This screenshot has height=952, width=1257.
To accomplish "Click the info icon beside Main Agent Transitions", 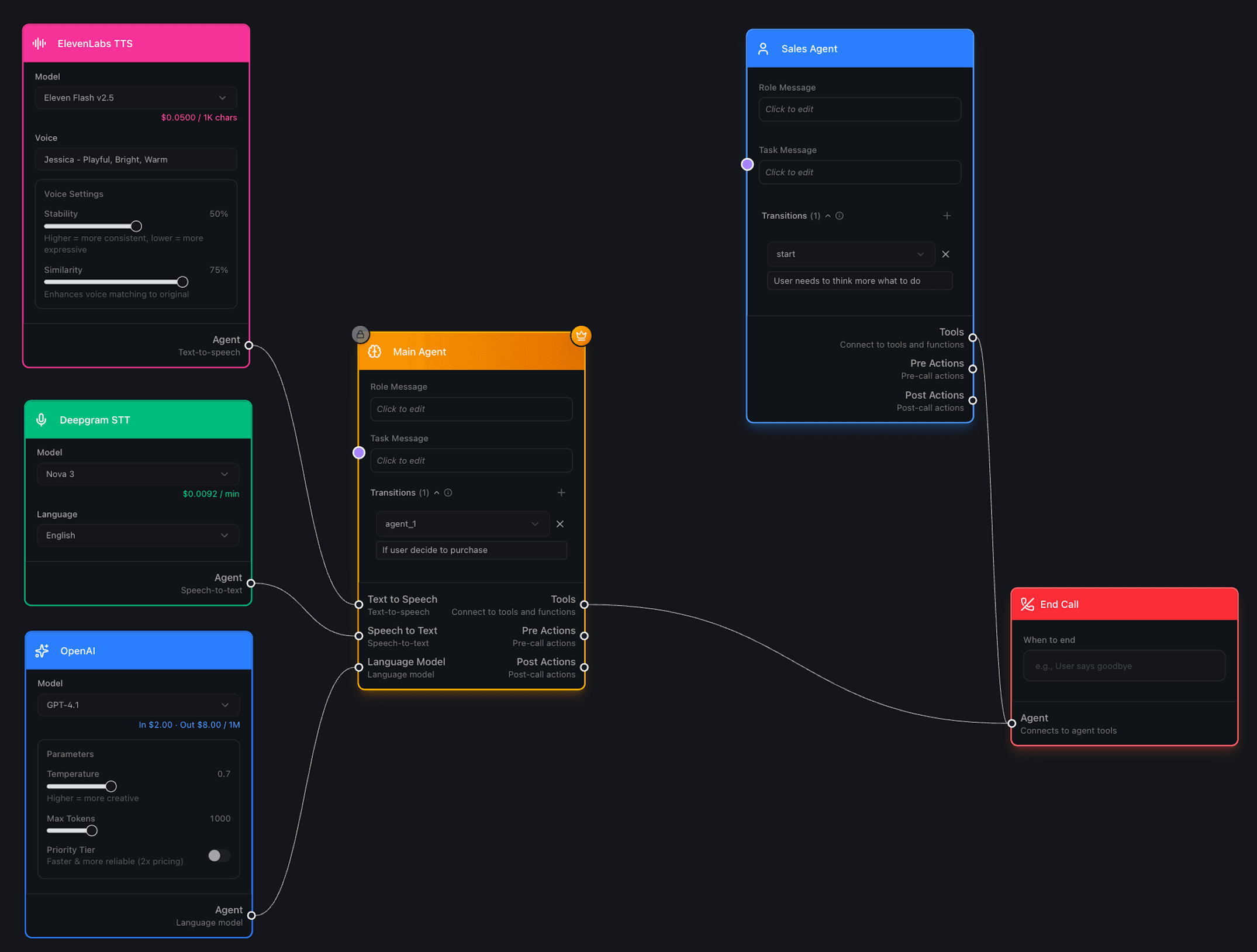I will click(x=448, y=492).
